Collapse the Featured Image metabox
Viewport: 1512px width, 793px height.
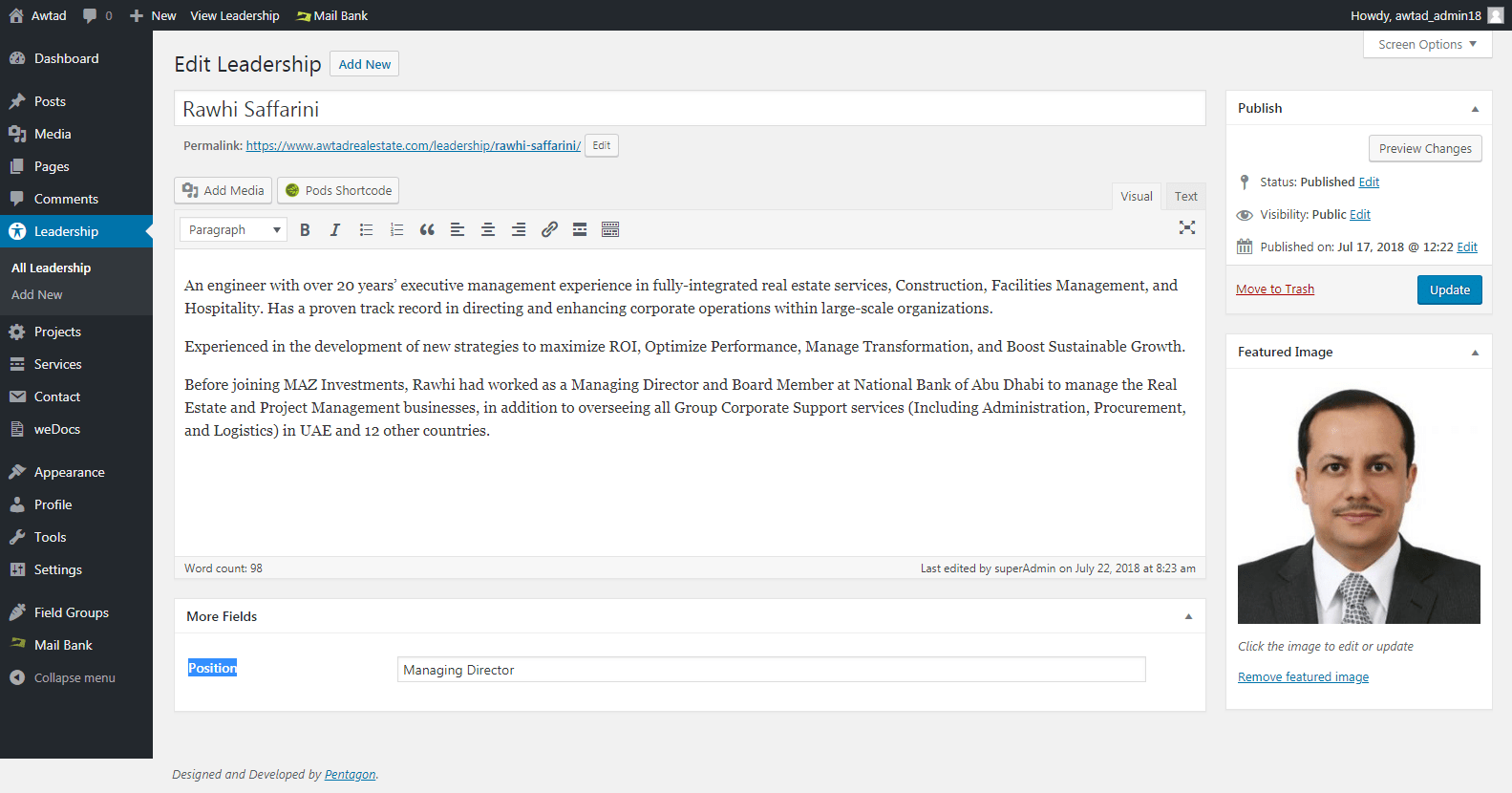click(x=1475, y=353)
